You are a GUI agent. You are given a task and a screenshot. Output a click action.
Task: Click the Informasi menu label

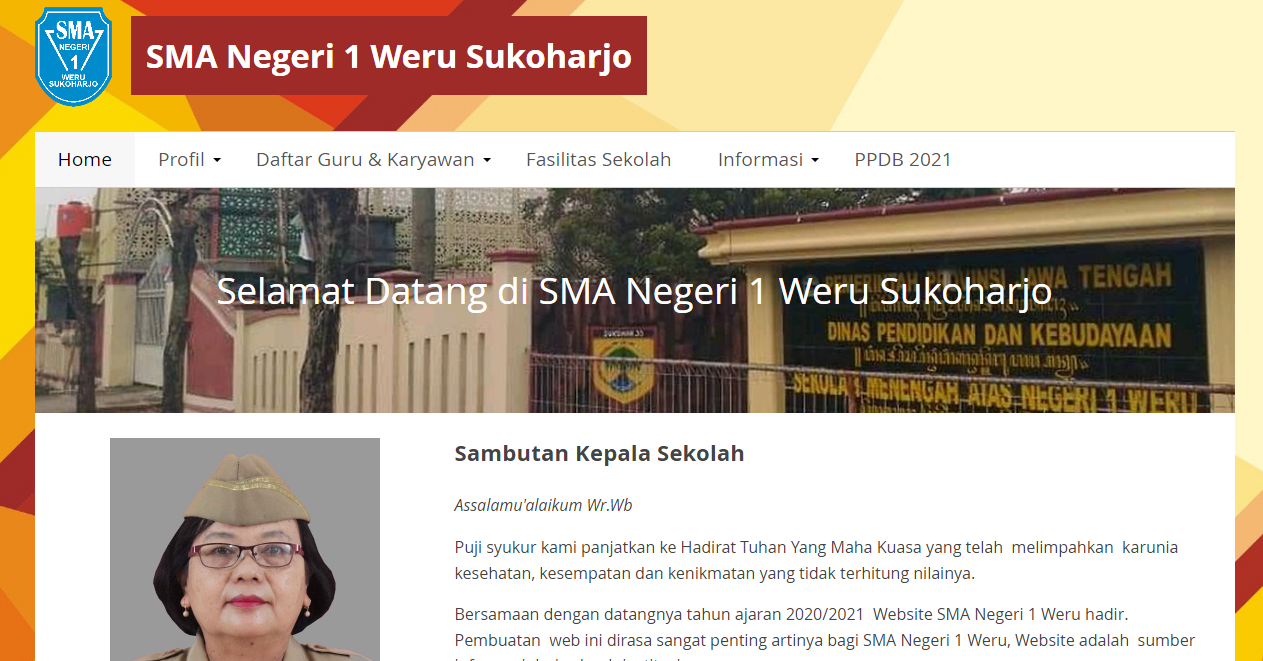(760, 160)
